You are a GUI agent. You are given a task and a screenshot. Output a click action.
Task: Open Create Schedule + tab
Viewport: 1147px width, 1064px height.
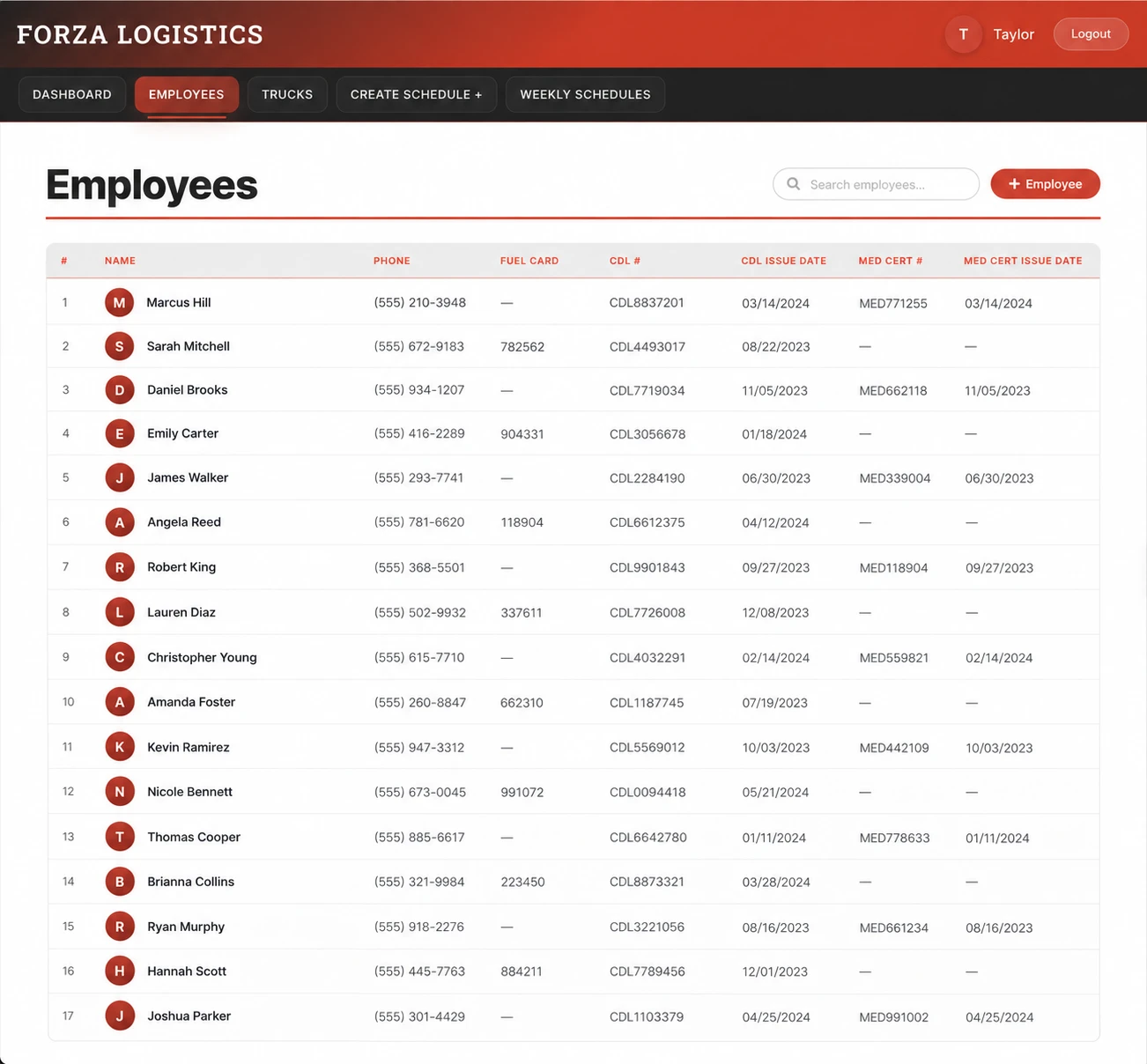416,94
